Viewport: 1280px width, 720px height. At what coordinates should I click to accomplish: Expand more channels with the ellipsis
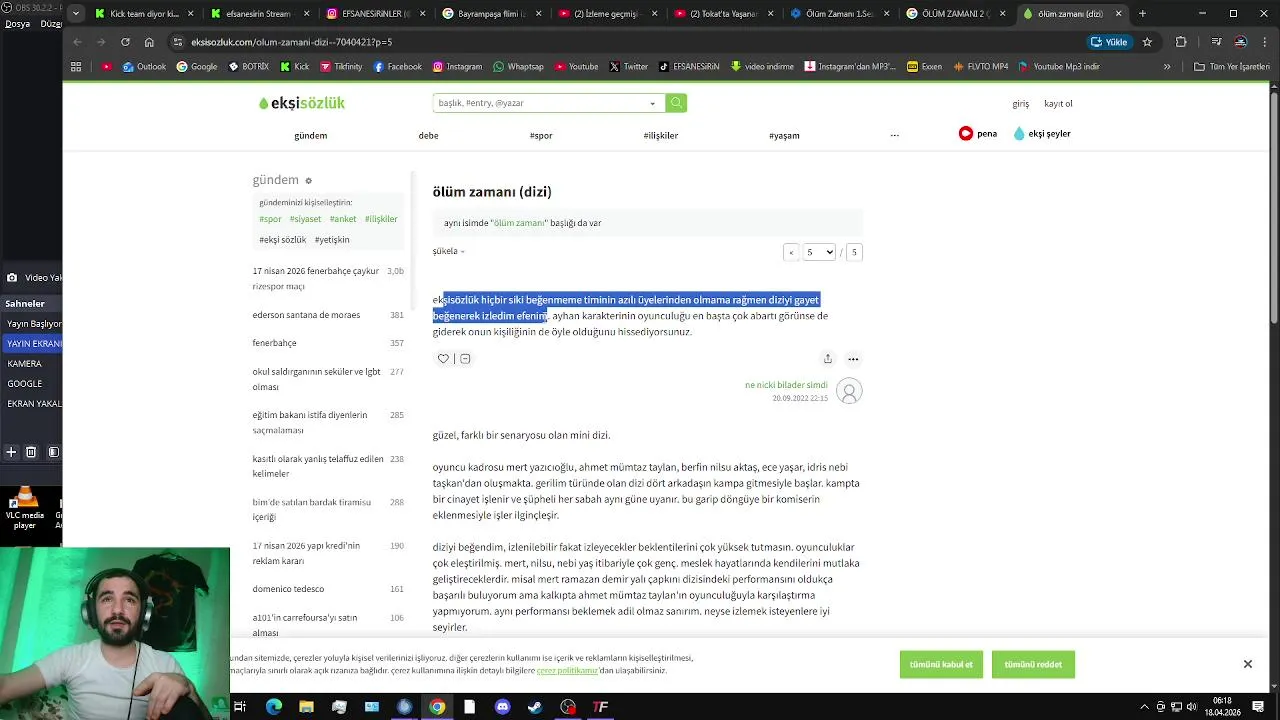[x=895, y=135]
